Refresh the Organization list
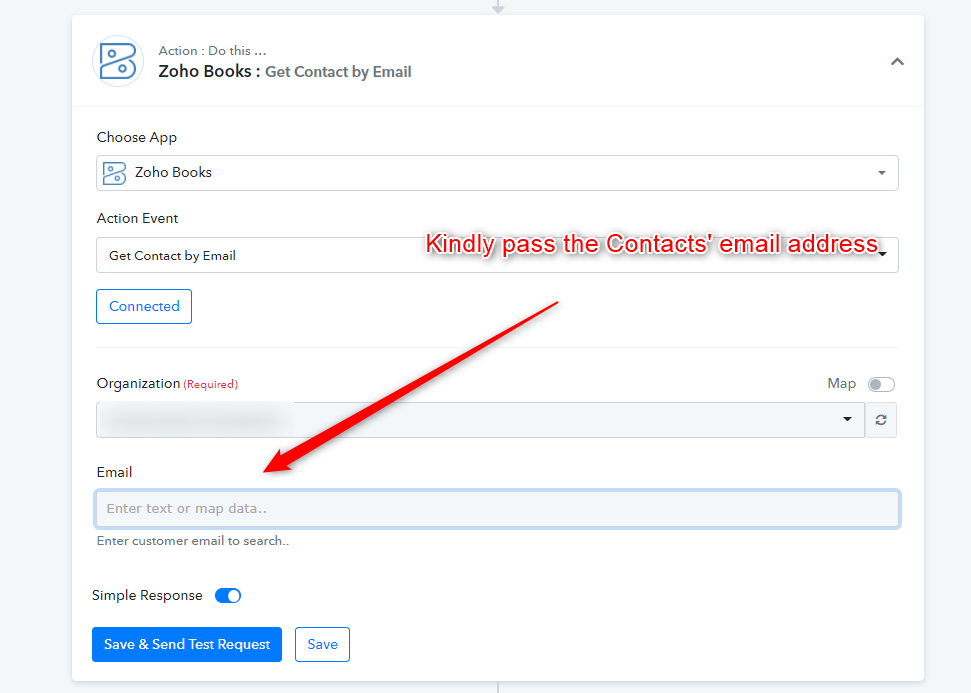This screenshot has height=693, width=971. (x=881, y=420)
